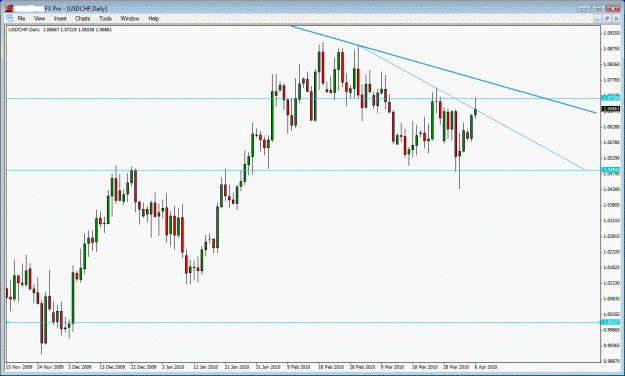Open the View menu
Screen dimensions: 625x376
39,18
